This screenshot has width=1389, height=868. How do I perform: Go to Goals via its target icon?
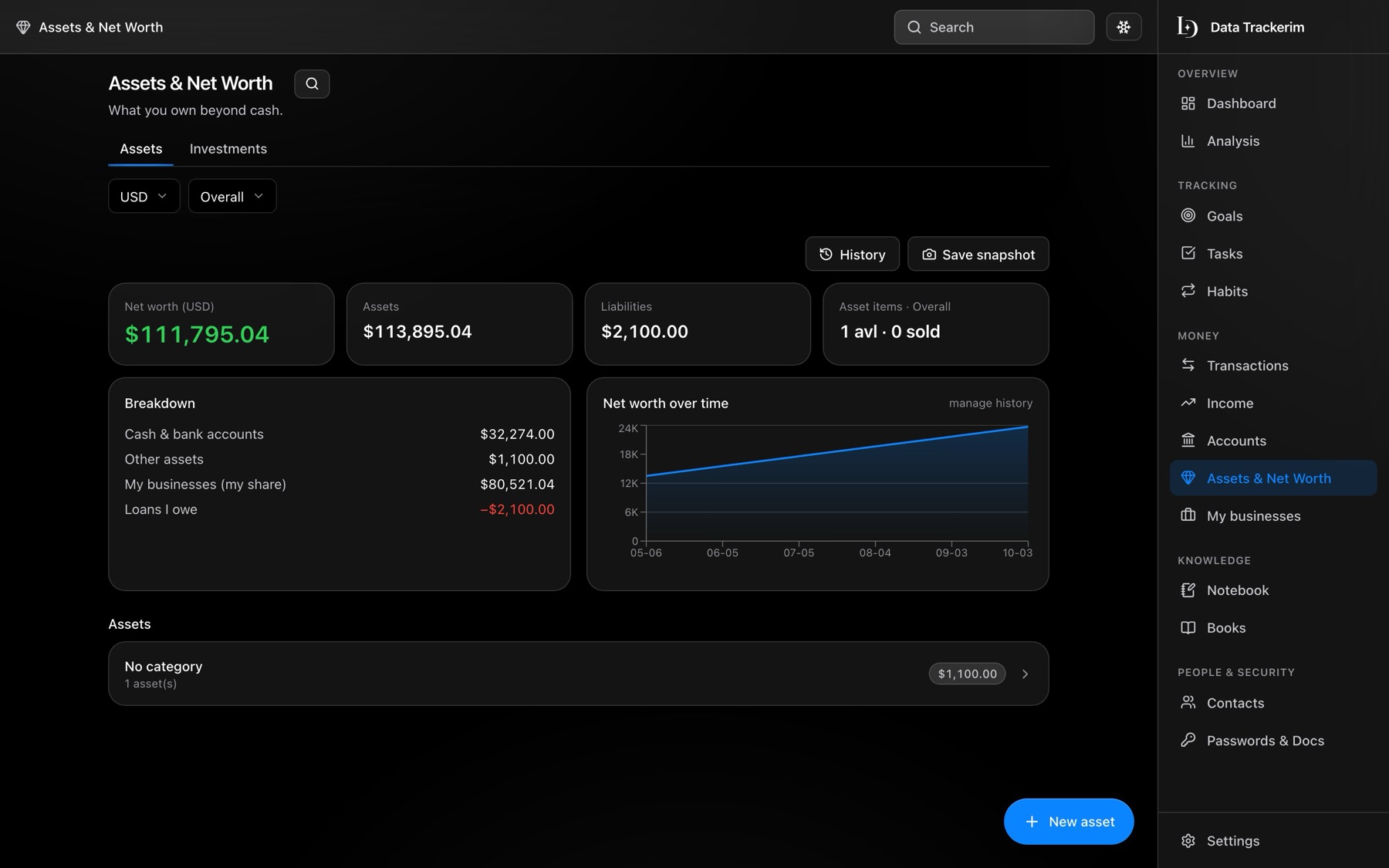(1188, 215)
